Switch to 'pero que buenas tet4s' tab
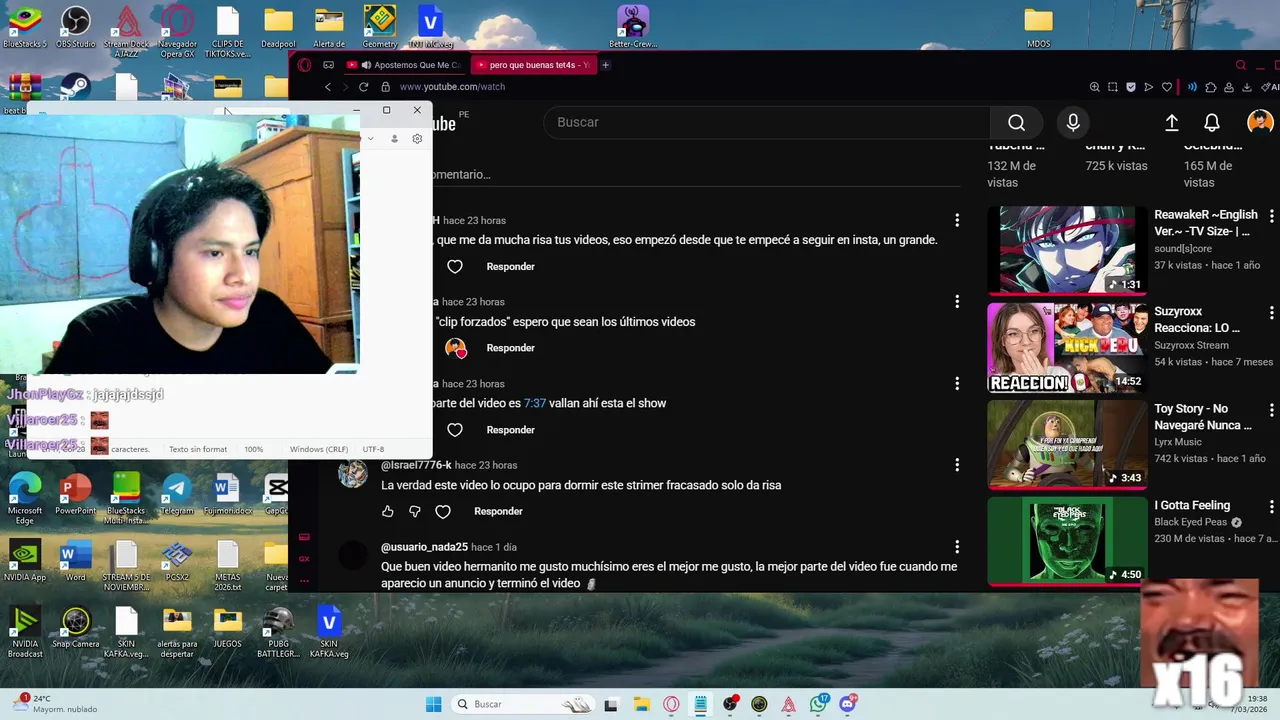 click(x=533, y=65)
